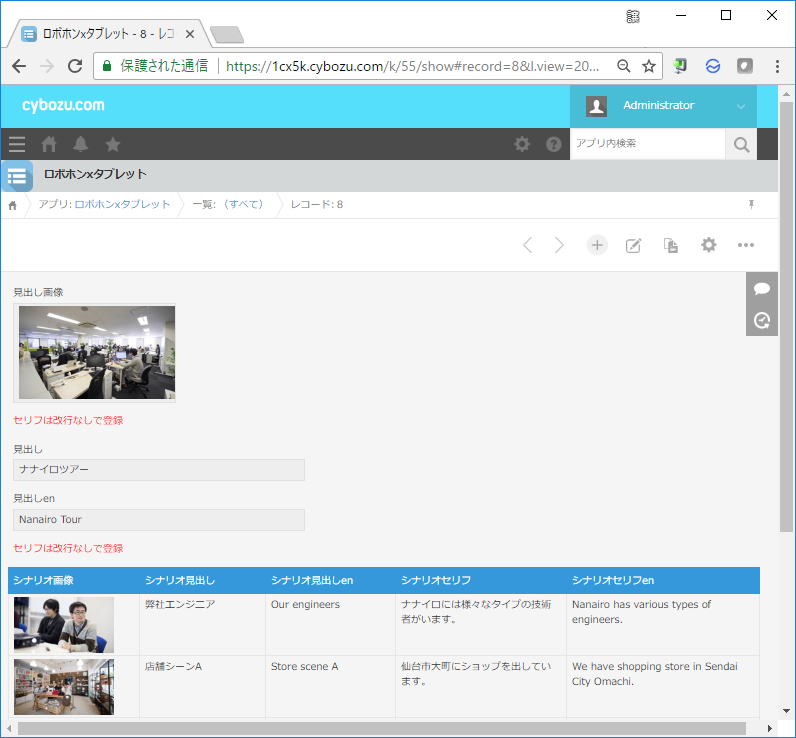
Task: Open the ロボホンxタブレット app breadcrumb link
Action: point(122,204)
